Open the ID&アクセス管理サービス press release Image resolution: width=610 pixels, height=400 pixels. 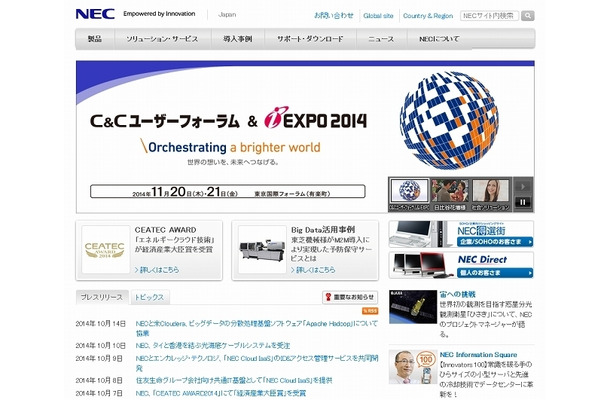(x=257, y=363)
